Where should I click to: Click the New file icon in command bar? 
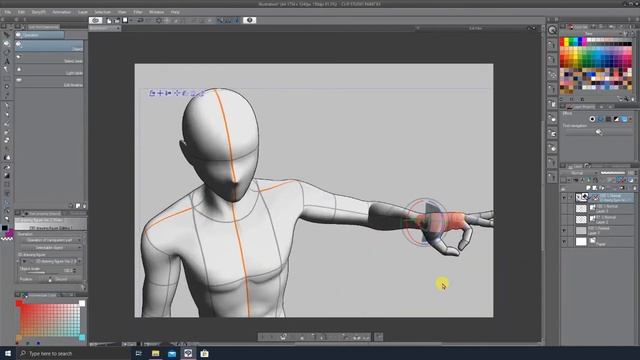click(109, 20)
